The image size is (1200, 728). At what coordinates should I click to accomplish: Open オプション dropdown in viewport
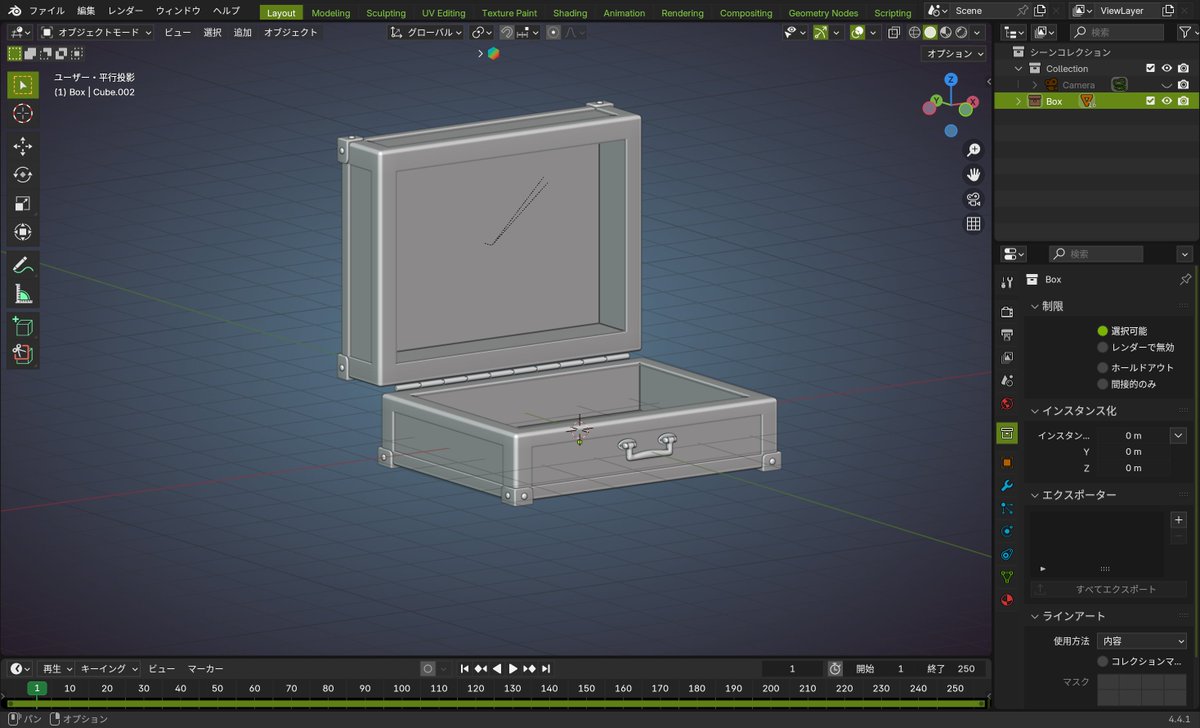pyautogui.click(x=954, y=54)
